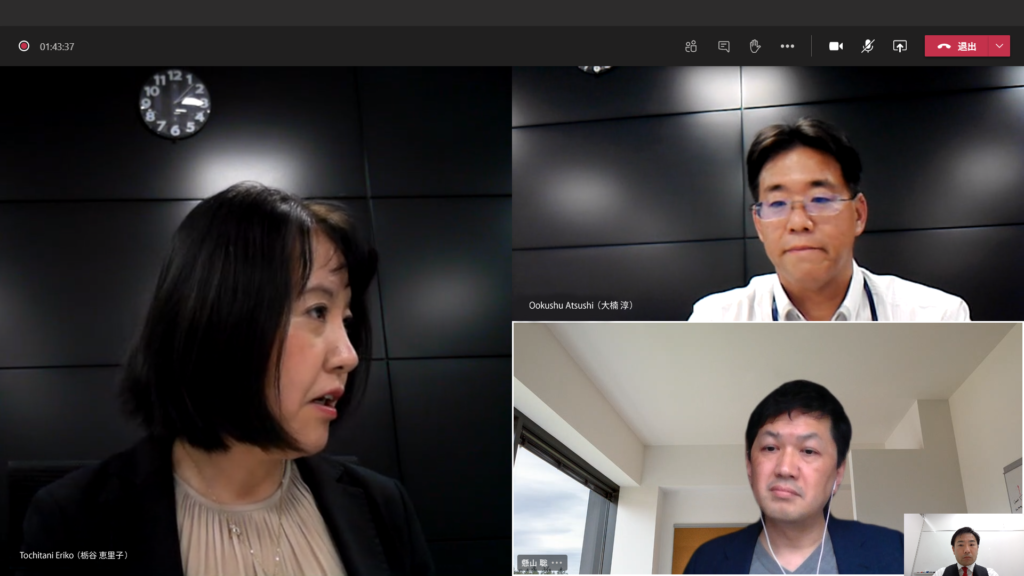The height and width of the screenshot is (576, 1024).
Task: Open options ellipsis beside bottom participant name
Action: tap(557, 563)
